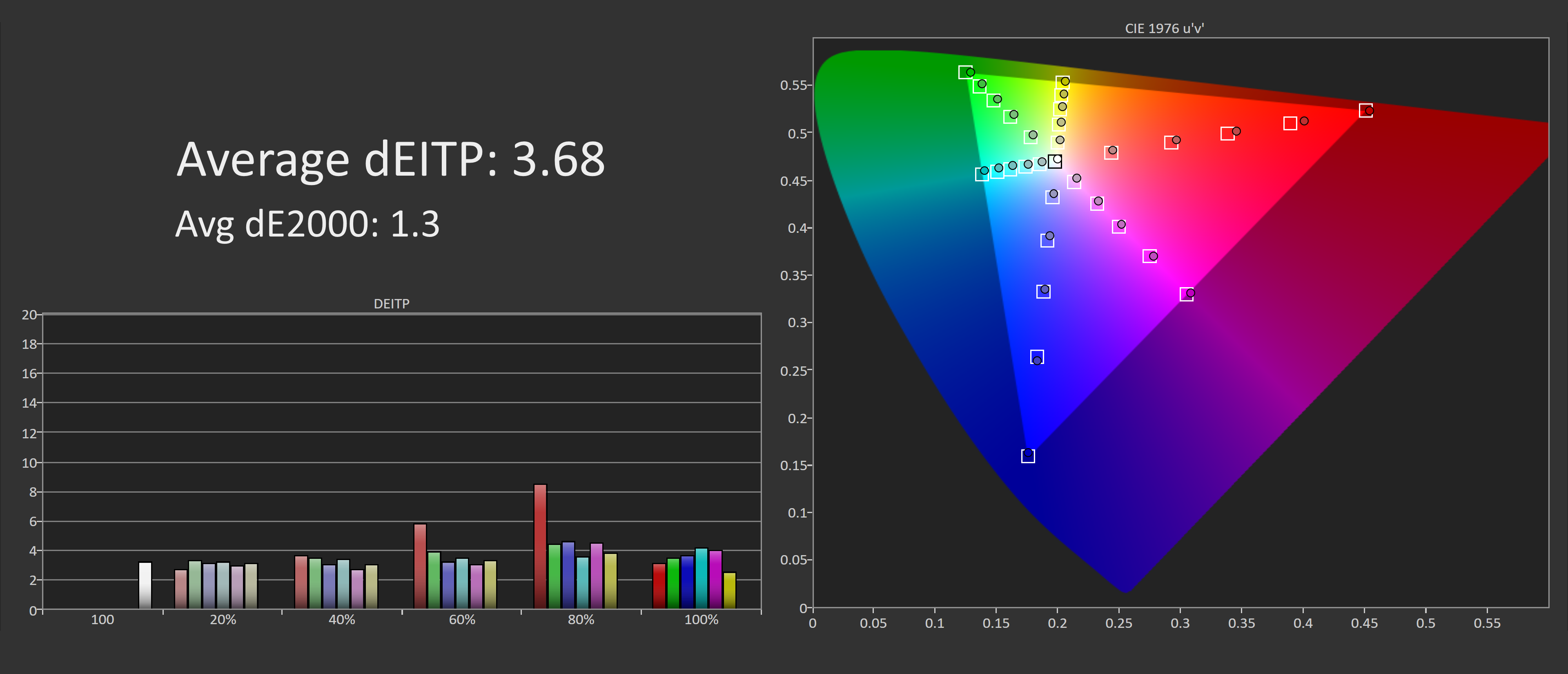Screen dimensions: 1568x674
Task: Click the tallest red bar in the 80% group
Action: click(x=540, y=546)
